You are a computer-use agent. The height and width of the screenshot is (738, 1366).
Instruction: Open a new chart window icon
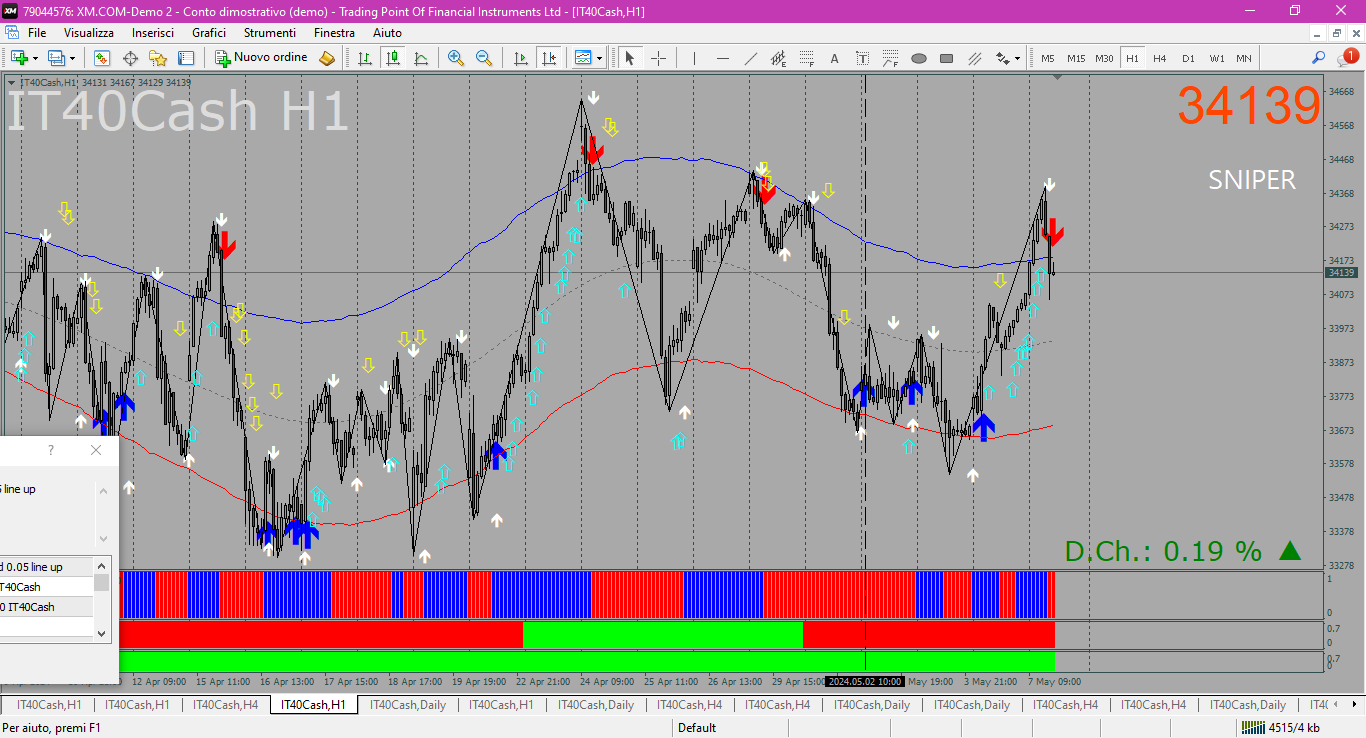pyautogui.click(x=18, y=58)
